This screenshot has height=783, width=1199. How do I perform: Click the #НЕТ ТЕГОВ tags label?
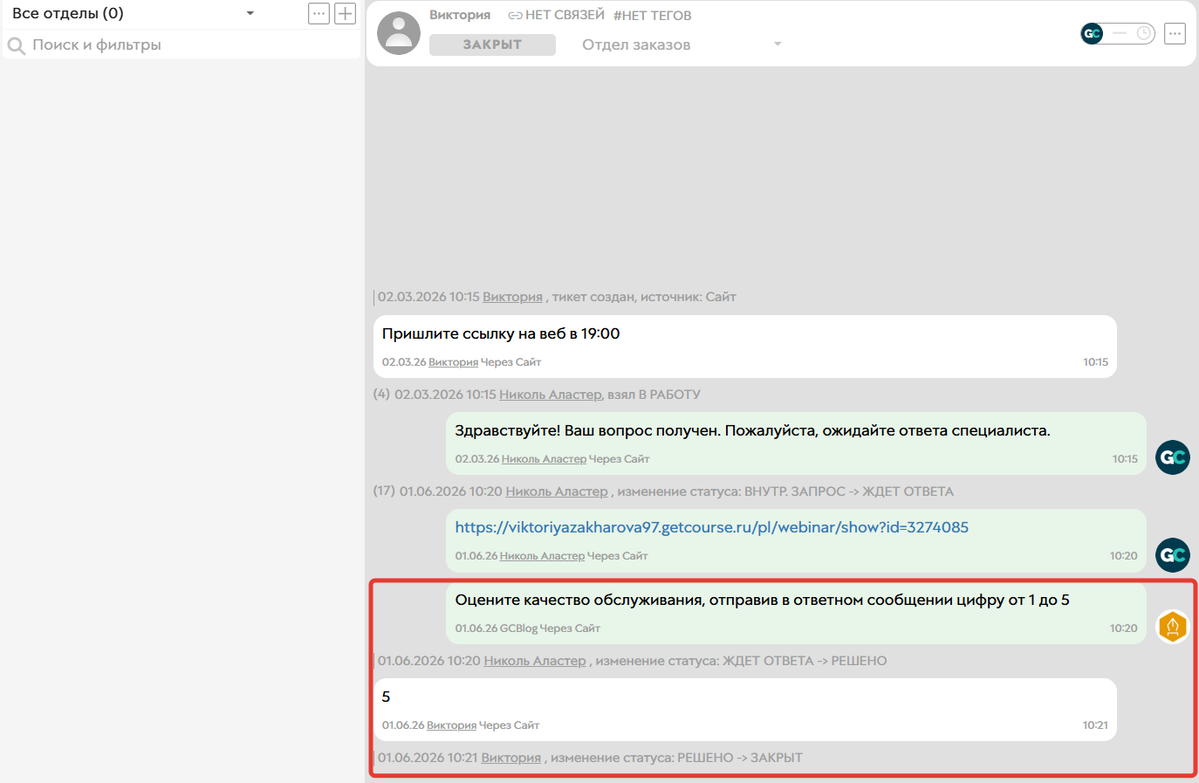pos(652,15)
